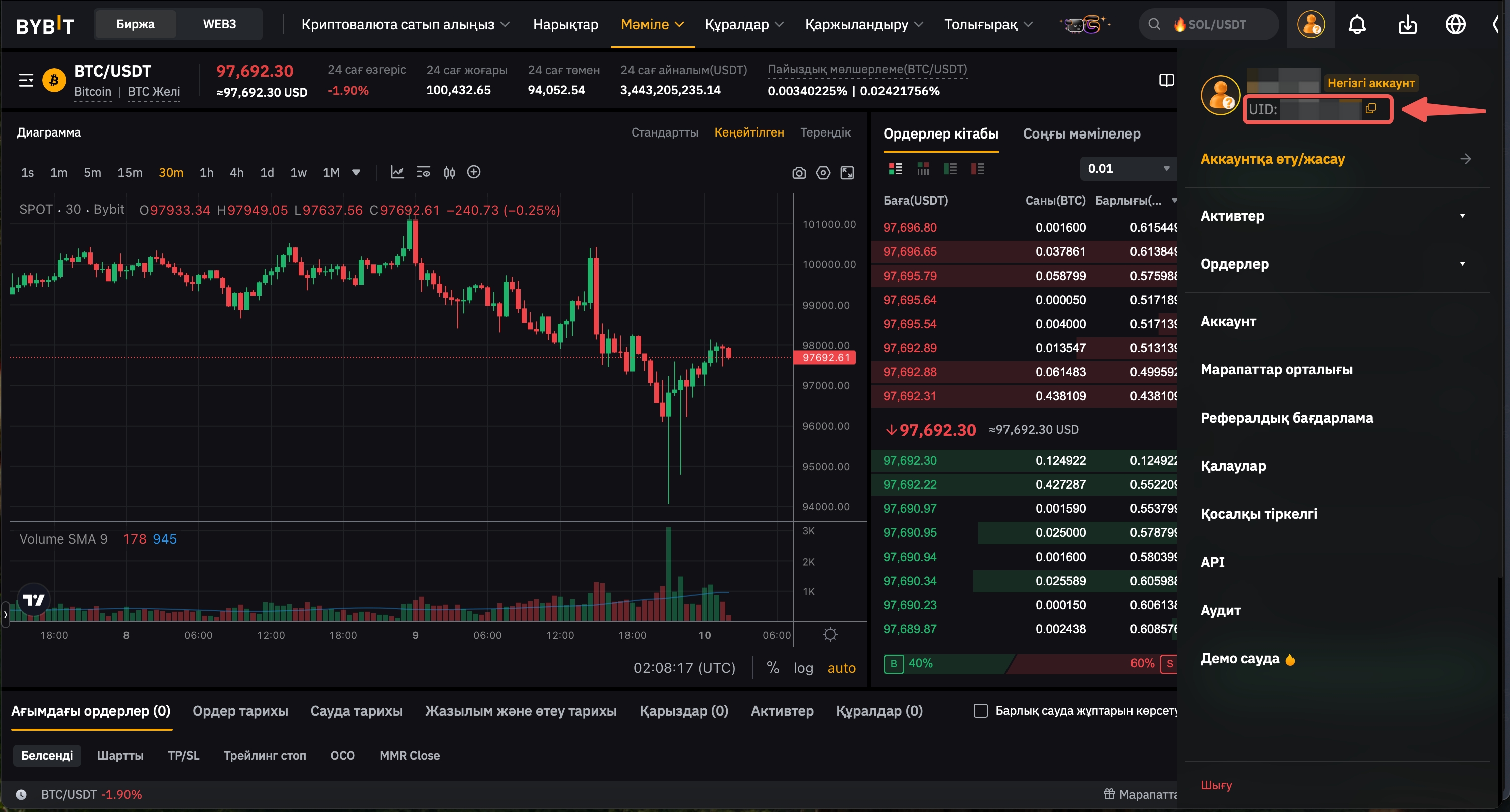Switch to Соңғы мәмілелер tab
Screen dimensions: 1510x812
[x=1081, y=134]
